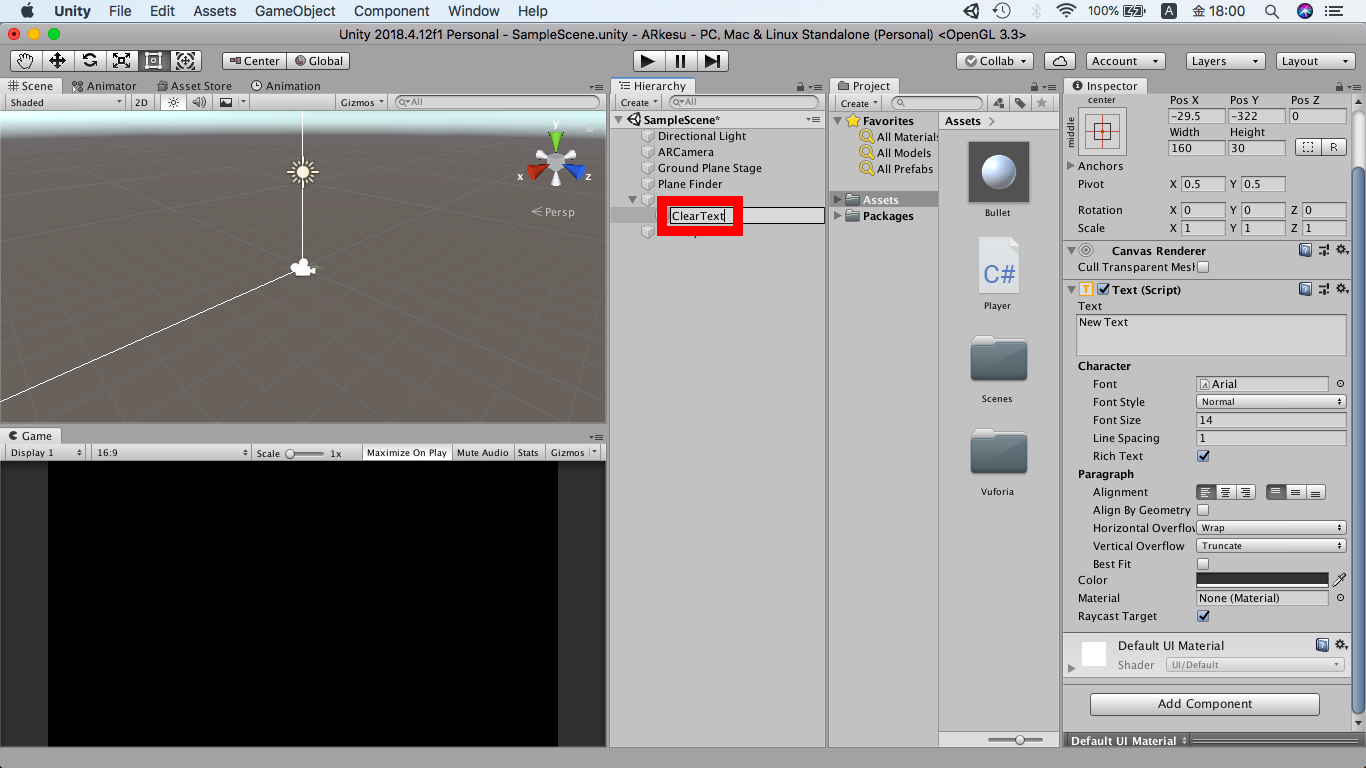Set left horizontal text alignment
The image size is (1366, 768).
click(1206, 492)
